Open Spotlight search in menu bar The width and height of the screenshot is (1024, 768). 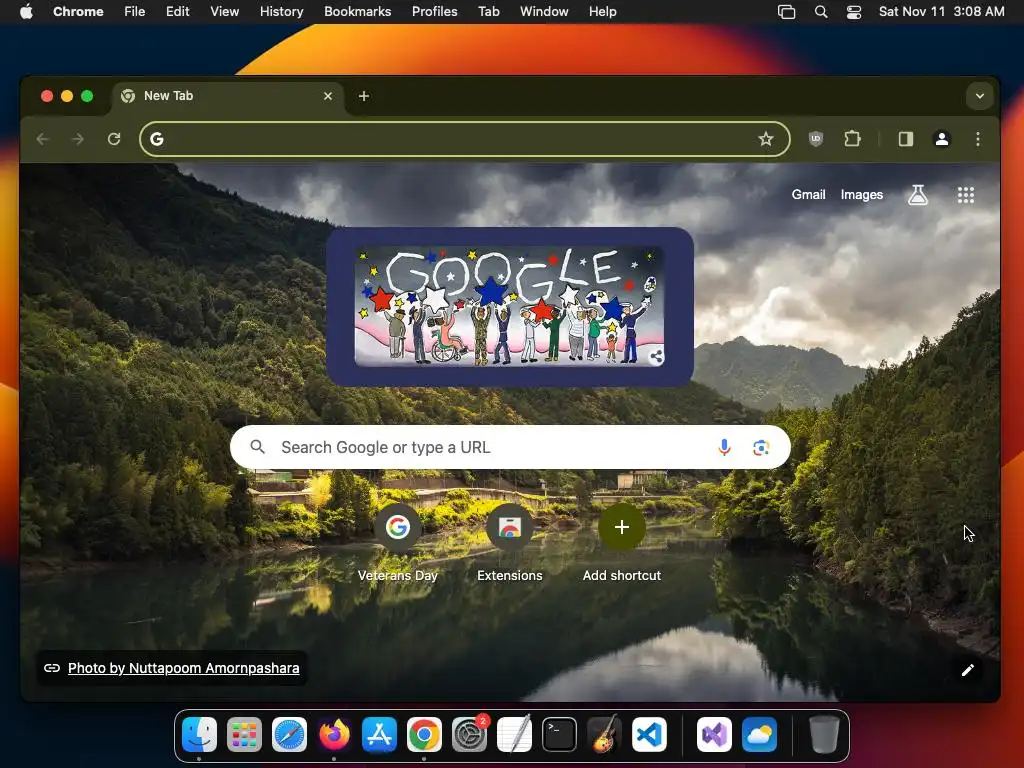[x=821, y=12]
